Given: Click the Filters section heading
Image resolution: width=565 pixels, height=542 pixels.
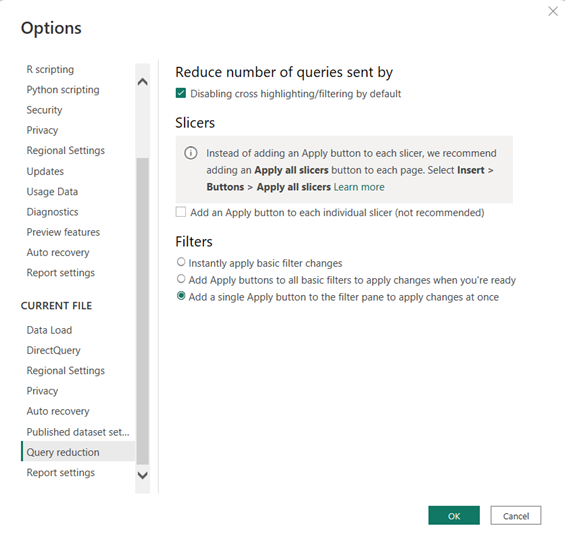Looking at the screenshot, I should pos(194,241).
